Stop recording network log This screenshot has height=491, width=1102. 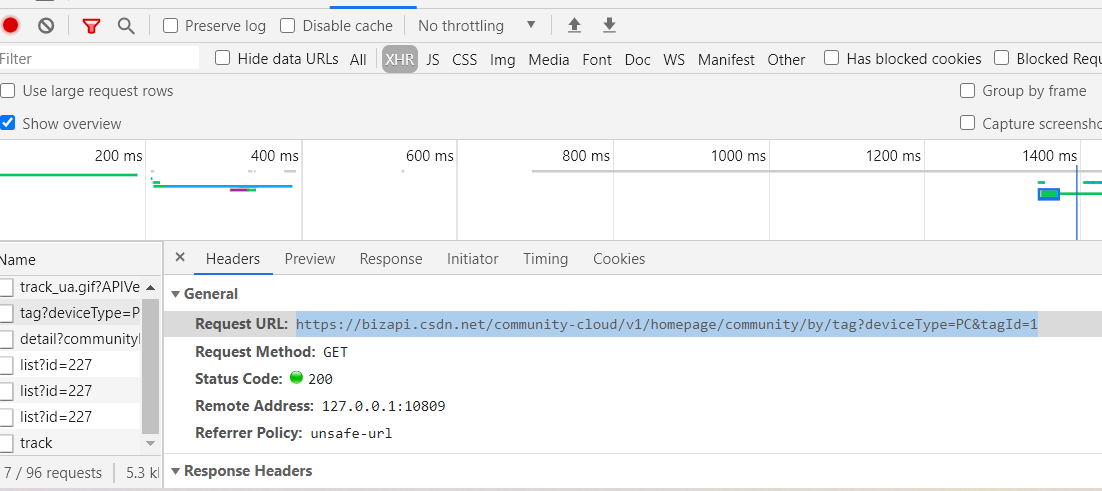(x=10, y=26)
